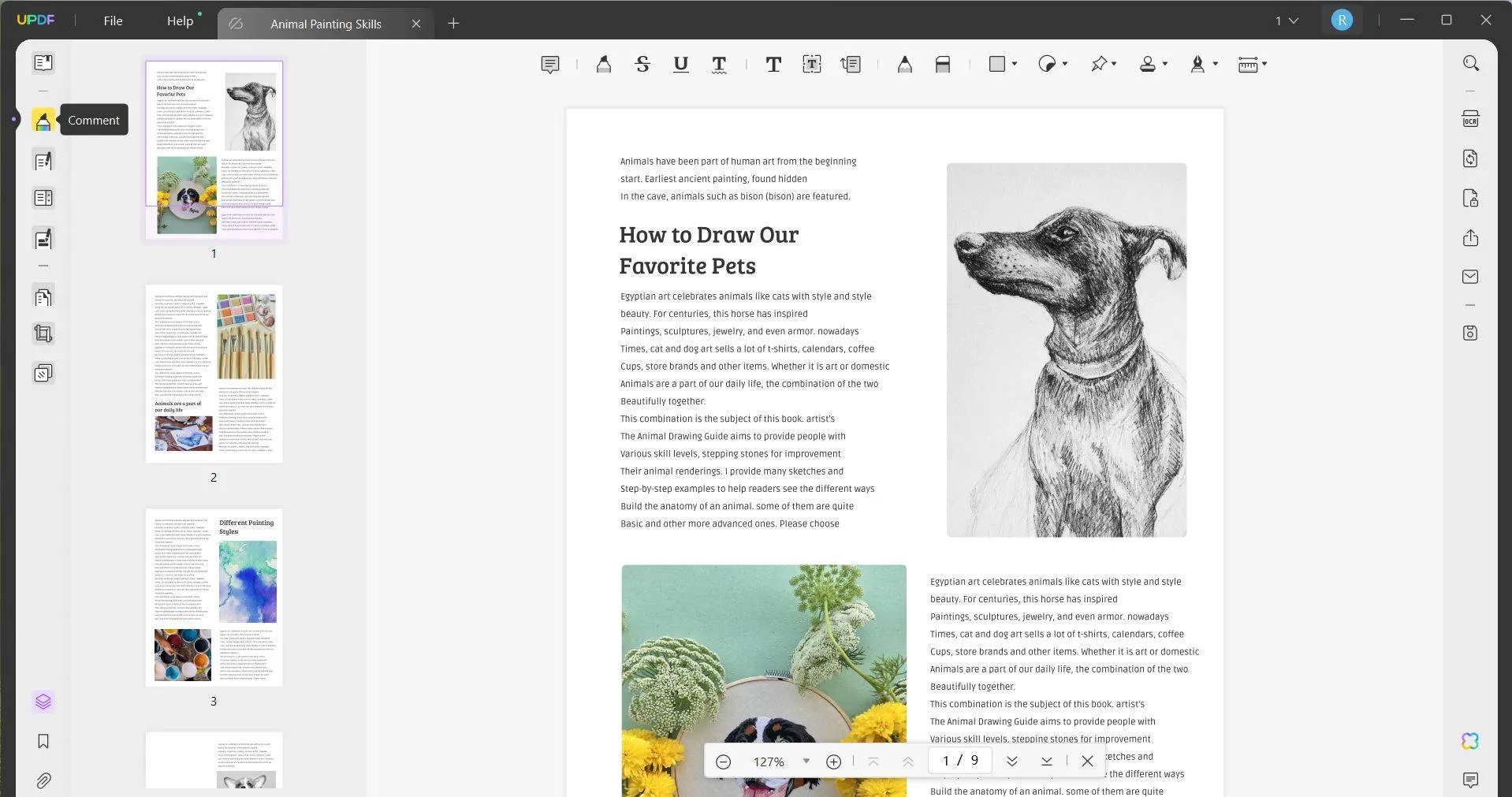Image resolution: width=1512 pixels, height=797 pixels.
Task: Open the user account avatar R
Action: point(1341,20)
